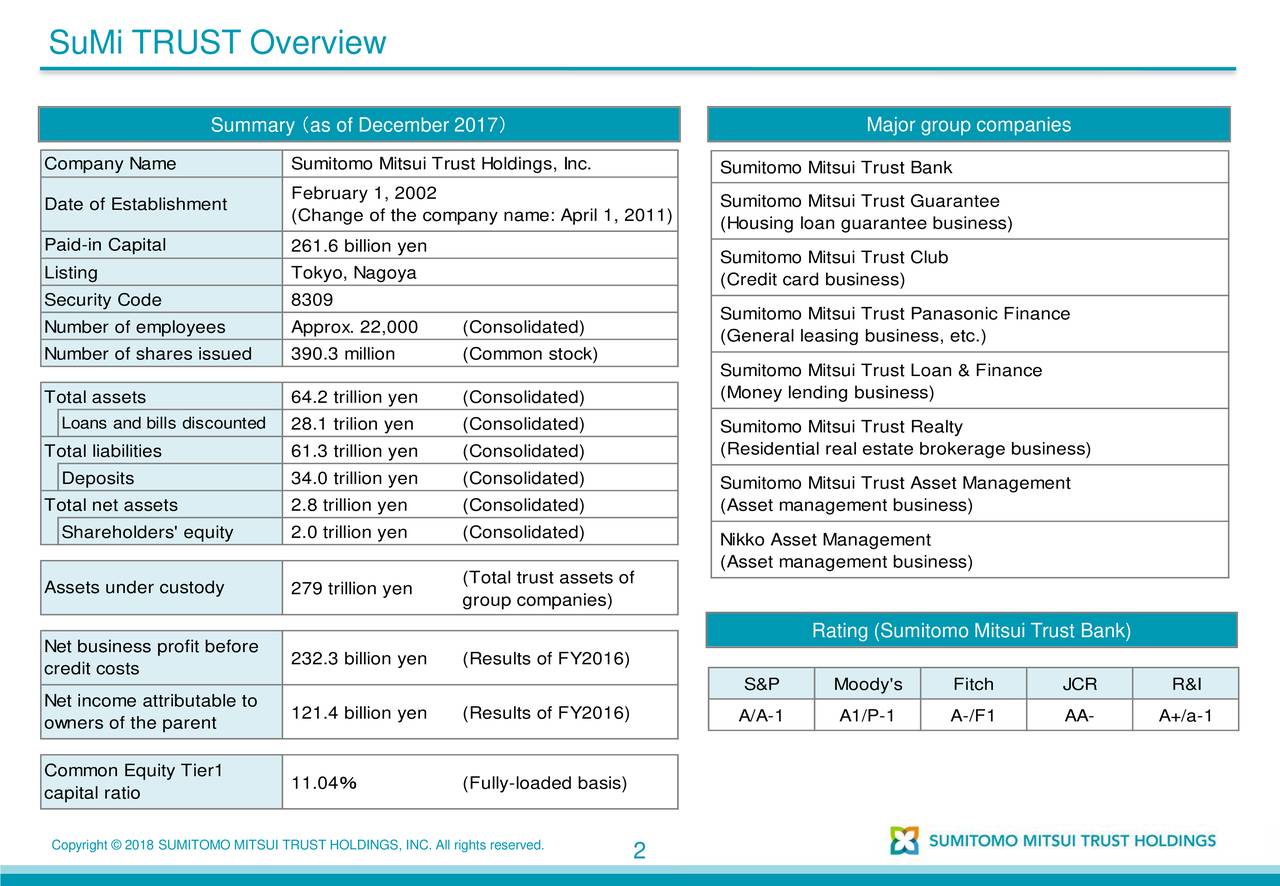Viewport: 1280px width, 886px height.
Task: Select the 'Summary (as of December 2017)' header
Action: (359, 125)
